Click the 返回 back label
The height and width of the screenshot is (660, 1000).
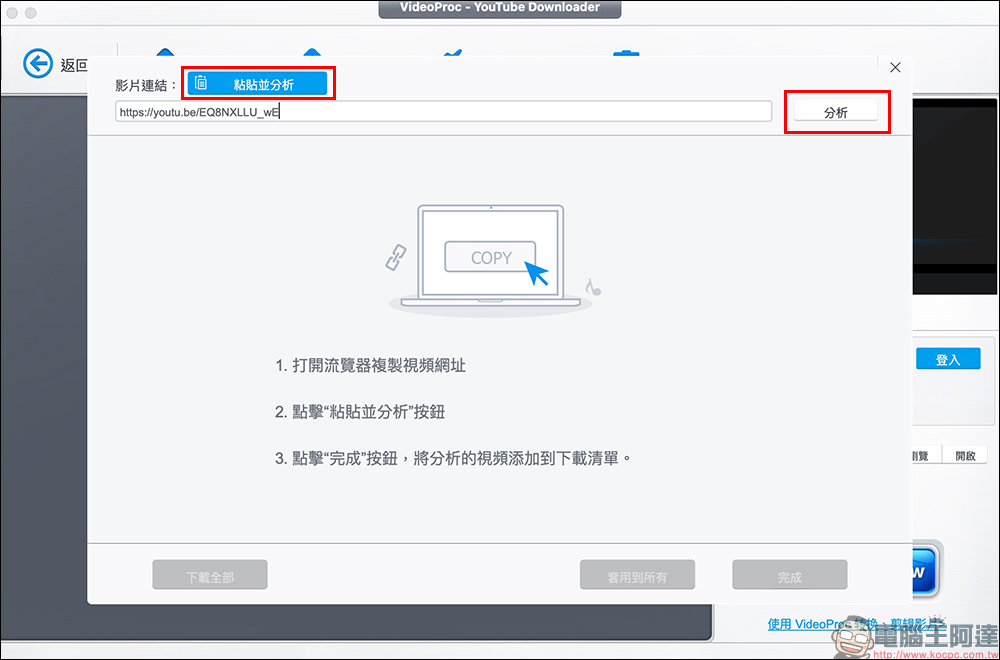[x=73, y=65]
